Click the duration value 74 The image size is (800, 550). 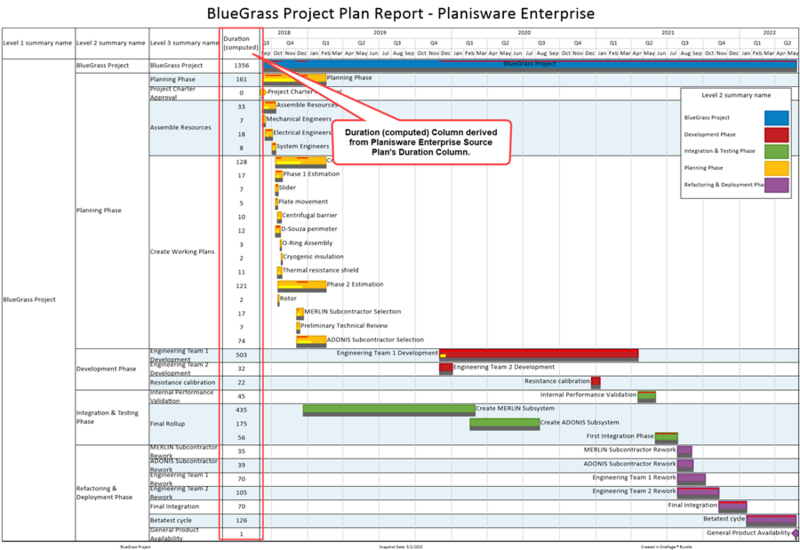241,341
